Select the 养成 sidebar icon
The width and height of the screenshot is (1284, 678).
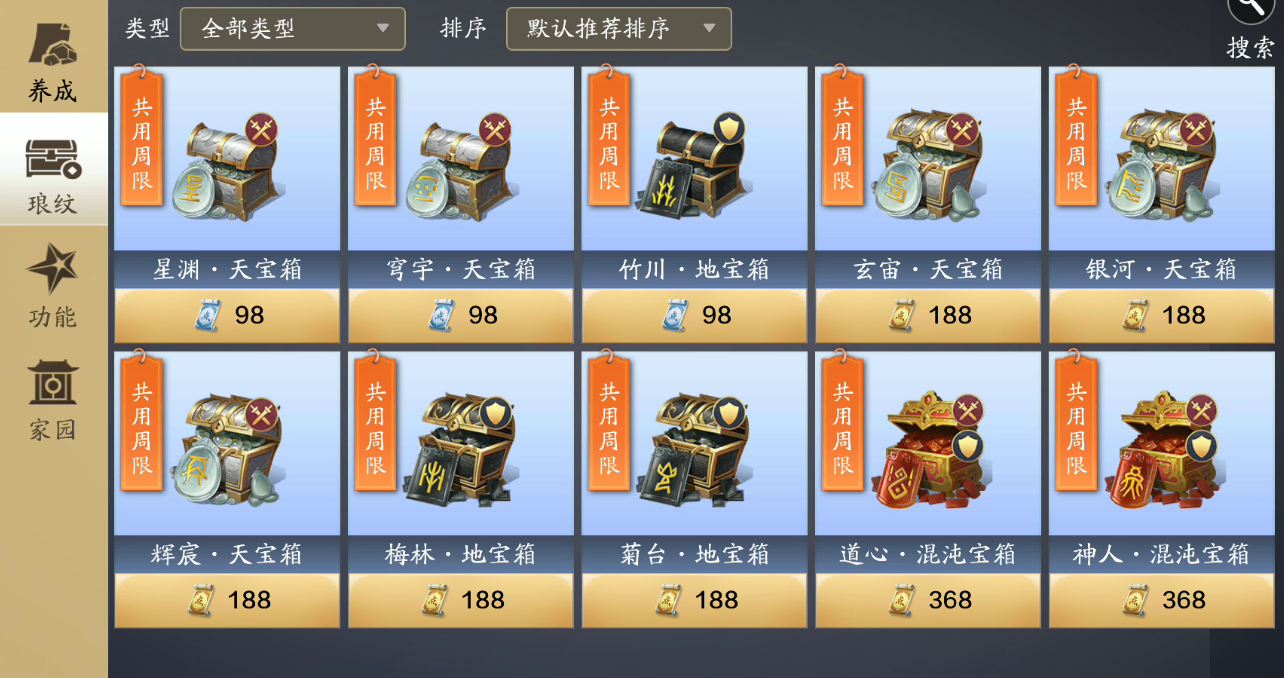[x=53, y=46]
